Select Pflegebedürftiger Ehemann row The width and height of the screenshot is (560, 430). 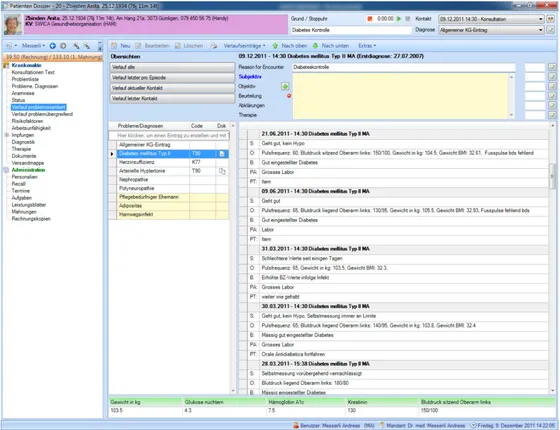(169, 197)
